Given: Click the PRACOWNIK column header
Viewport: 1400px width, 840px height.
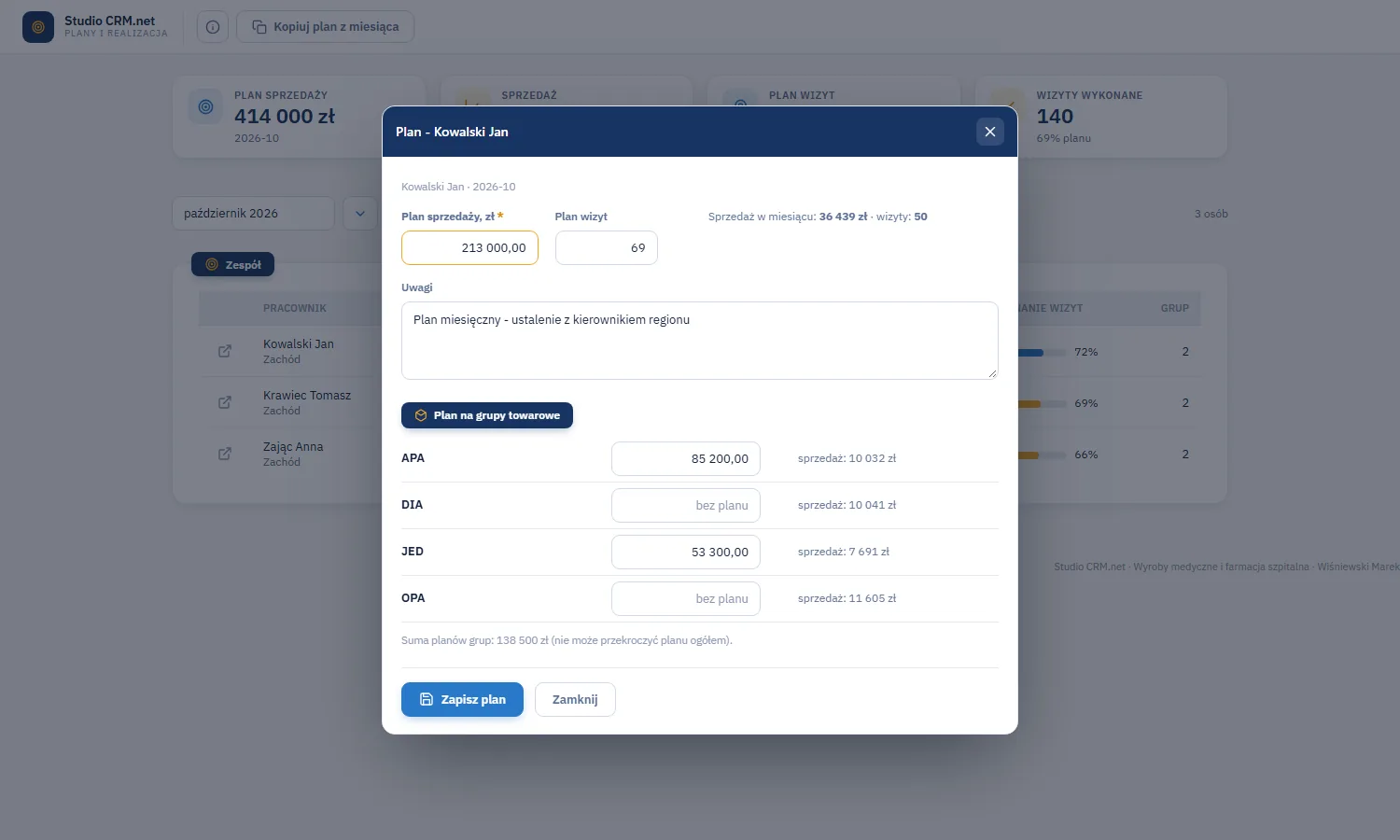Looking at the screenshot, I should coord(295,308).
